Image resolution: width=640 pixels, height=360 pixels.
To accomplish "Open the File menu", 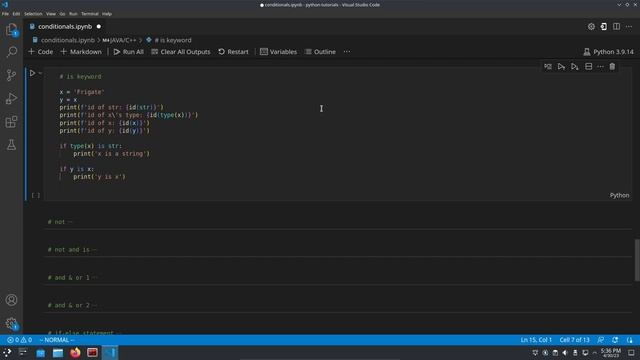I will pos(5,13).
